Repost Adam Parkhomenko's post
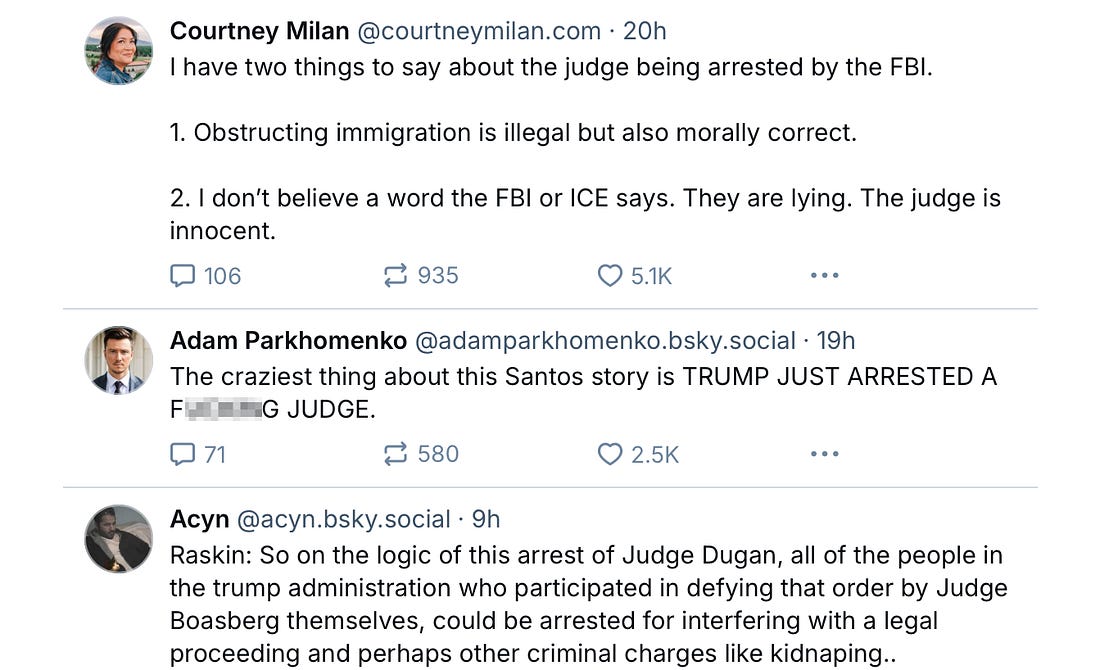The image size is (1100, 670). pyautogui.click(x=396, y=454)
